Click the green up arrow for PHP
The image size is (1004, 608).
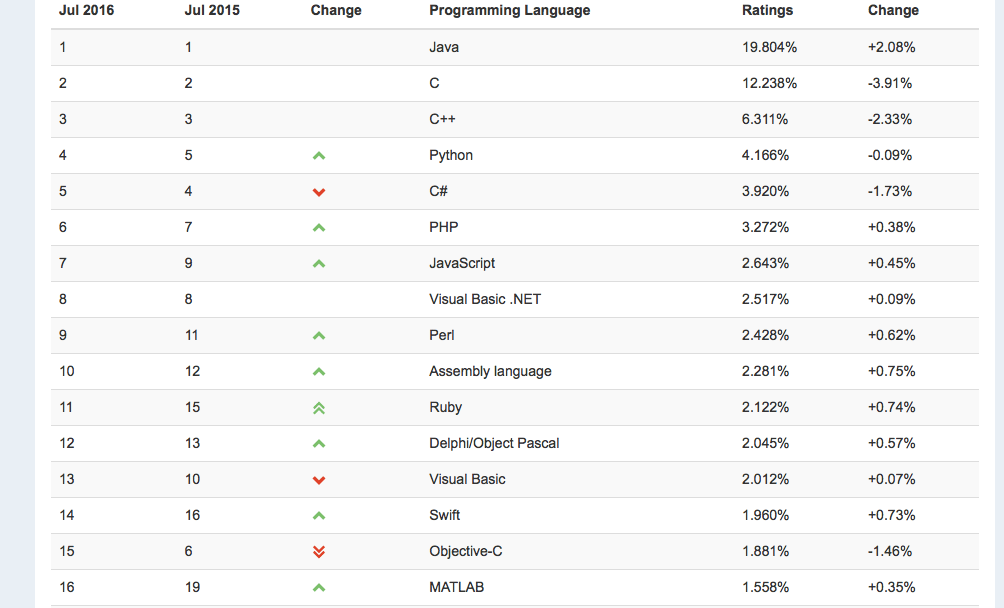point(319,228)
